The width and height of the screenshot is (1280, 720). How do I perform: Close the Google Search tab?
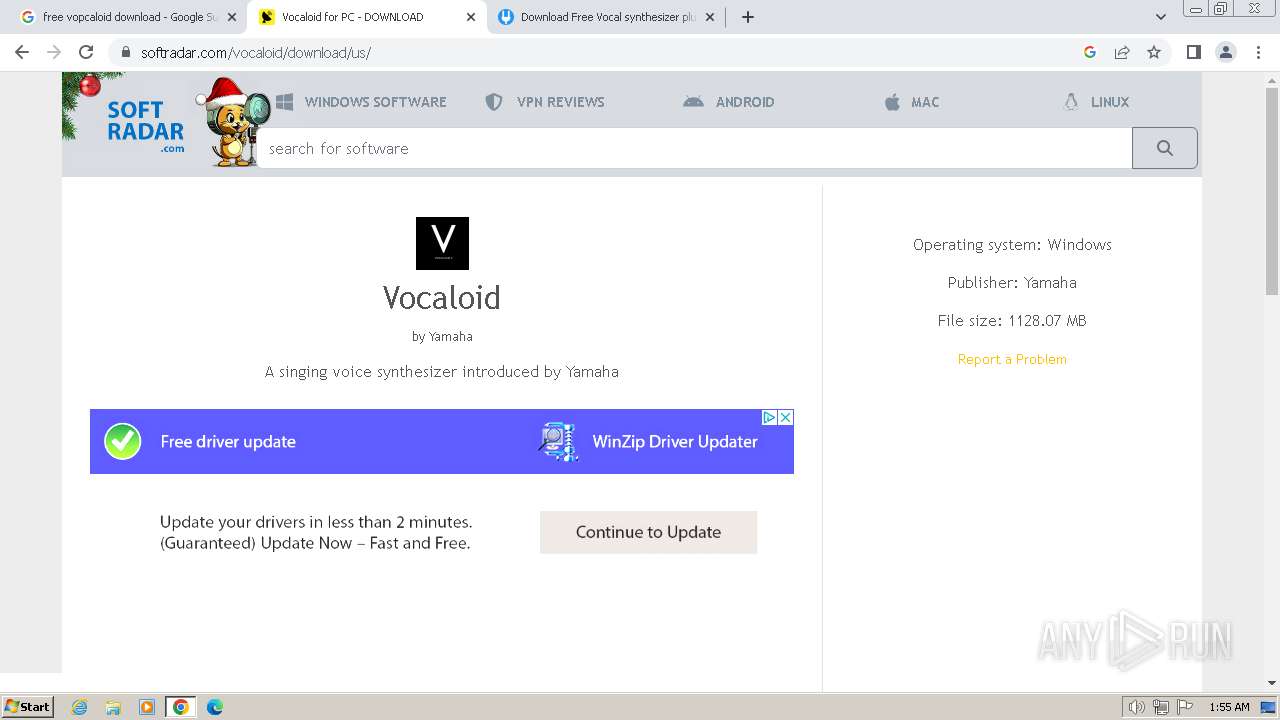tap(232, 17)
